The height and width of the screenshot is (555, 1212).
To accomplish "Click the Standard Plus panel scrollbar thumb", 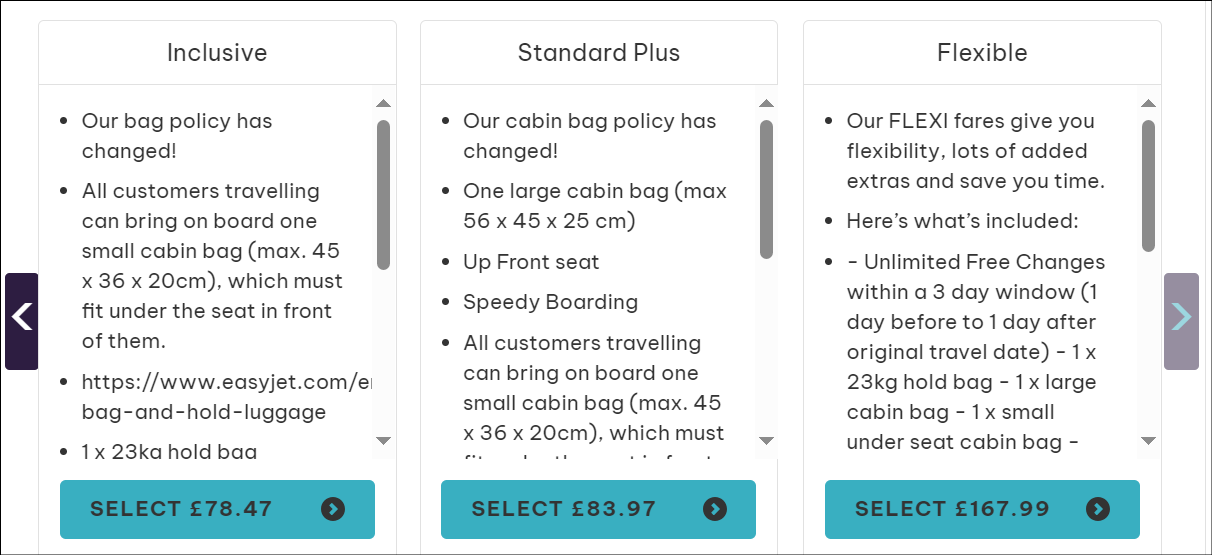I will pyautogui.click(x=766, y=189).
